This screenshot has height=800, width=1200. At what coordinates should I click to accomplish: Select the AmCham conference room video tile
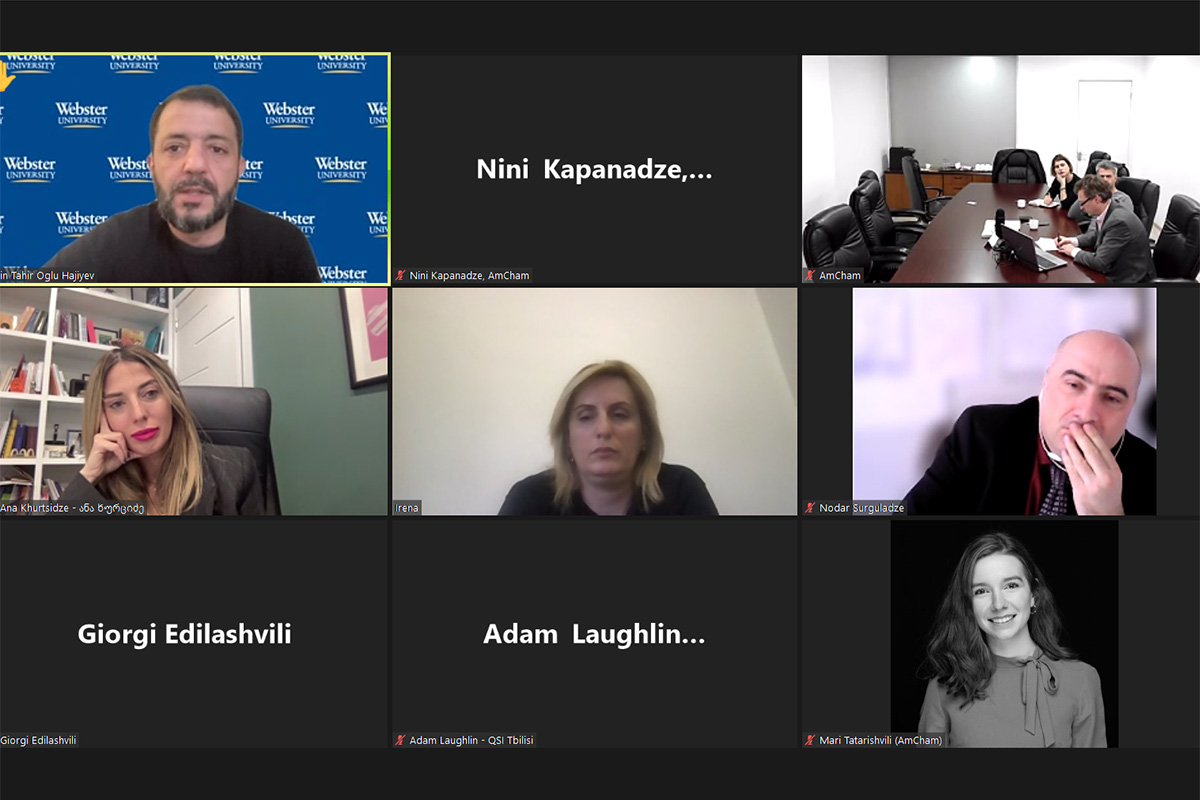coord(1000,169)
